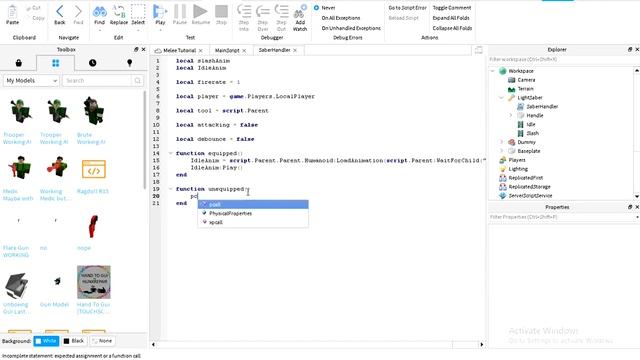Select the Never debug errors option
Viewport: 640px width, 360px height.
[x=325, y=8]
